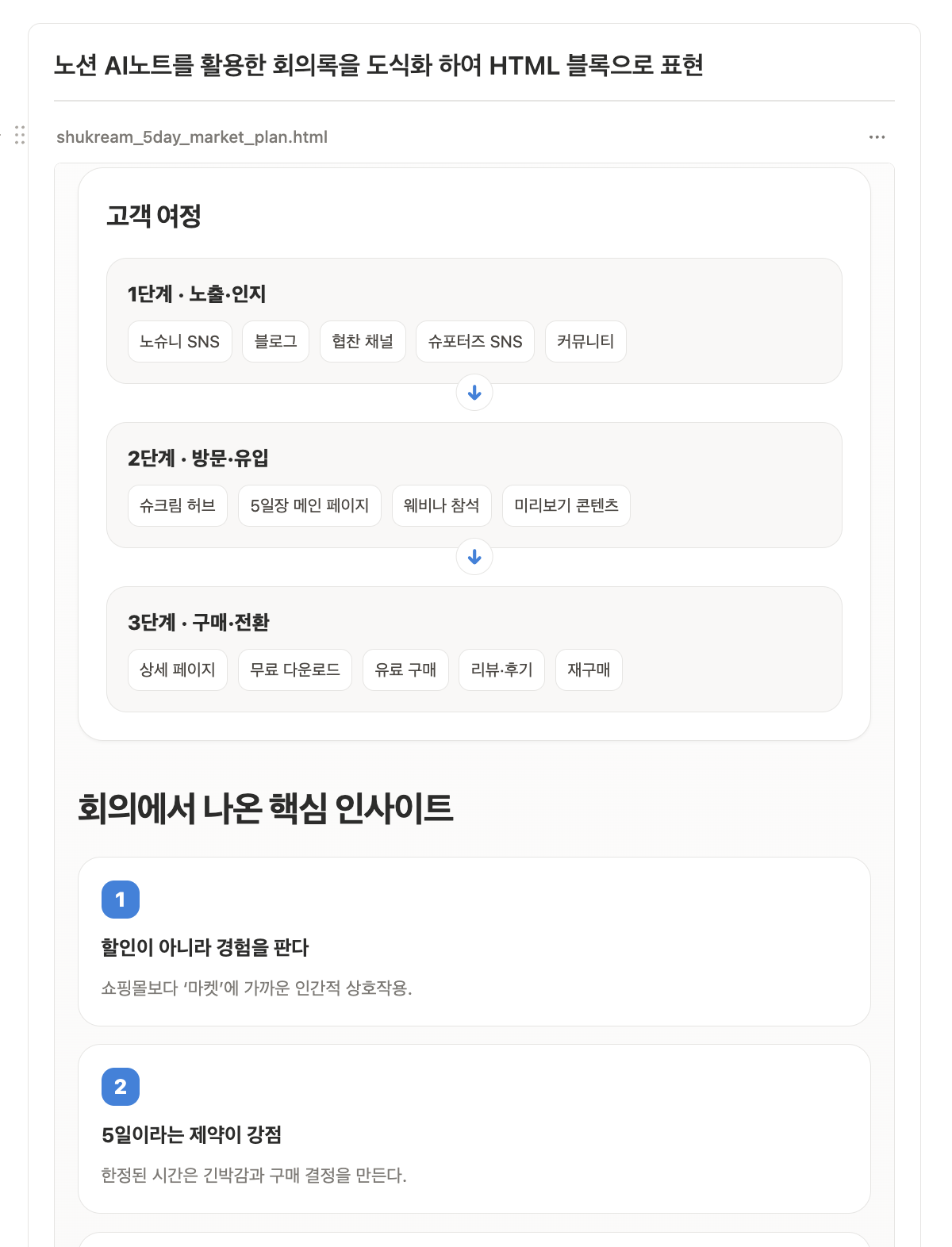This screenshot has width=952, height=1247.
Task: Click the 협찬 채널 tag
Action: coord(363,341)
